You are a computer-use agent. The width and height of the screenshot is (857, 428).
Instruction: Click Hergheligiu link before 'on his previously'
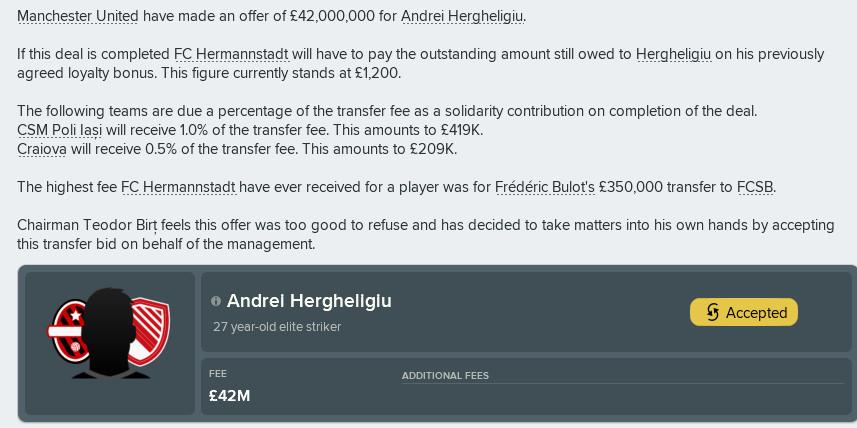pyautogui.click(x=673, y=54)
